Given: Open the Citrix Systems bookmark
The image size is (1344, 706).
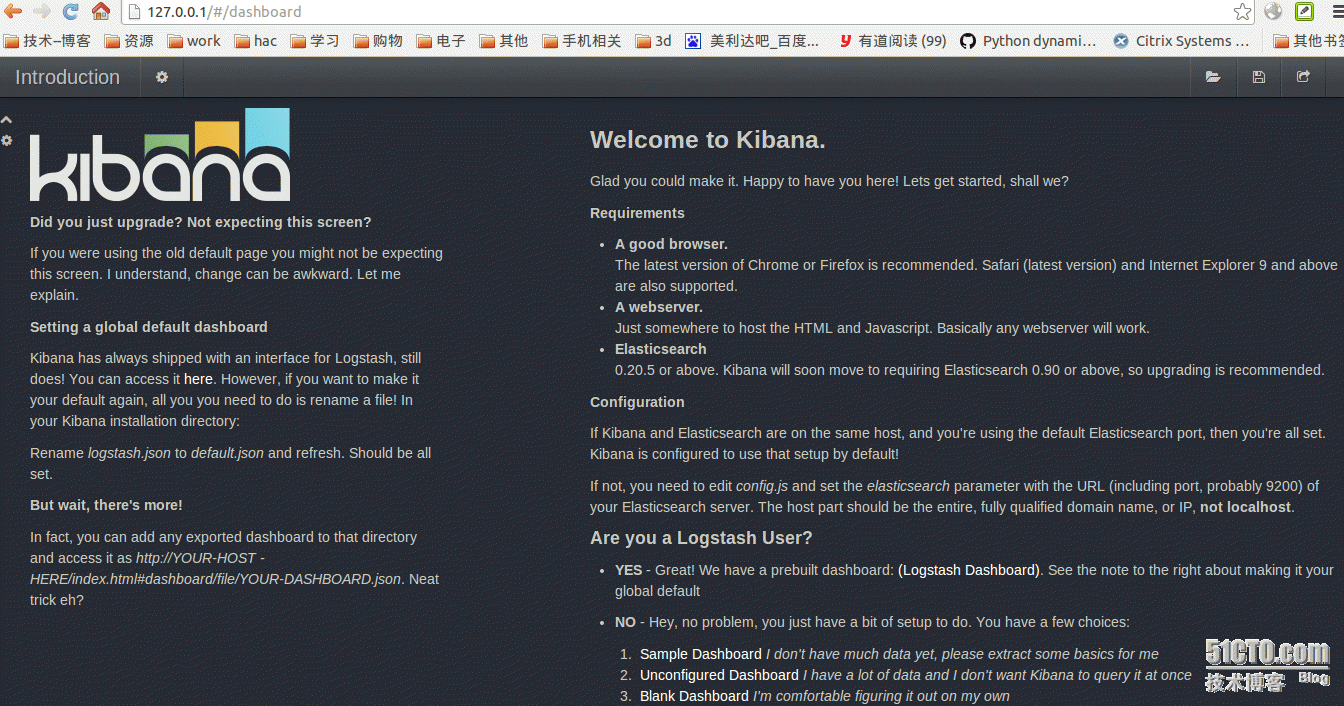Looking at the screenshot, I should (x=1181, y=41).
